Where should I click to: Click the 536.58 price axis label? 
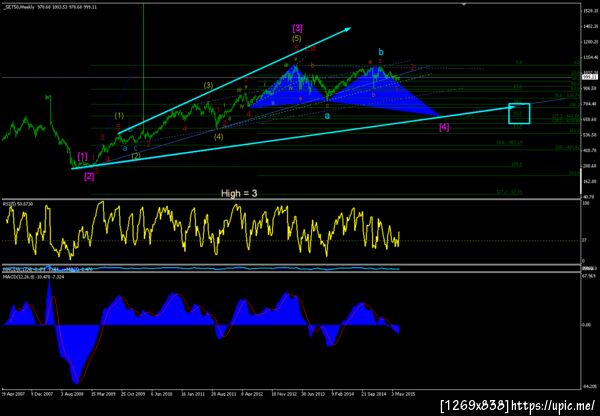pos(590,135)
